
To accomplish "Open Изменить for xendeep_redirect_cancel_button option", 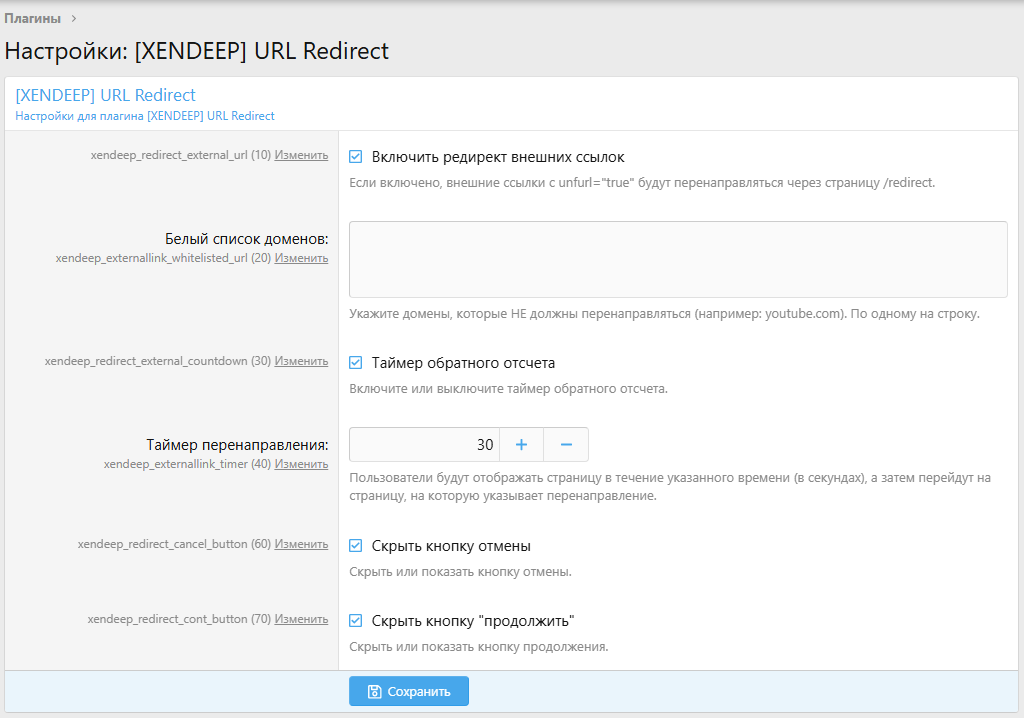I will pyautogui.click(x=301, y=544).
